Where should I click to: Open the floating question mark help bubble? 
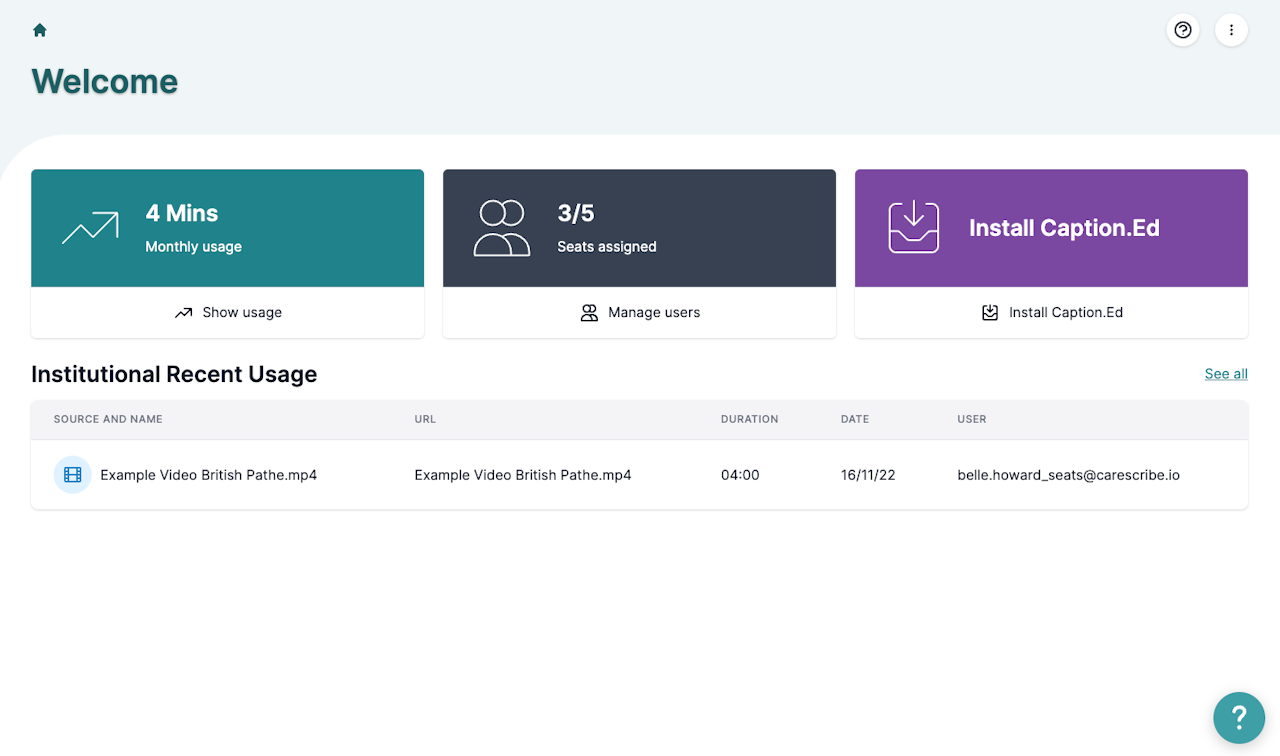[x=1239, y=717]
